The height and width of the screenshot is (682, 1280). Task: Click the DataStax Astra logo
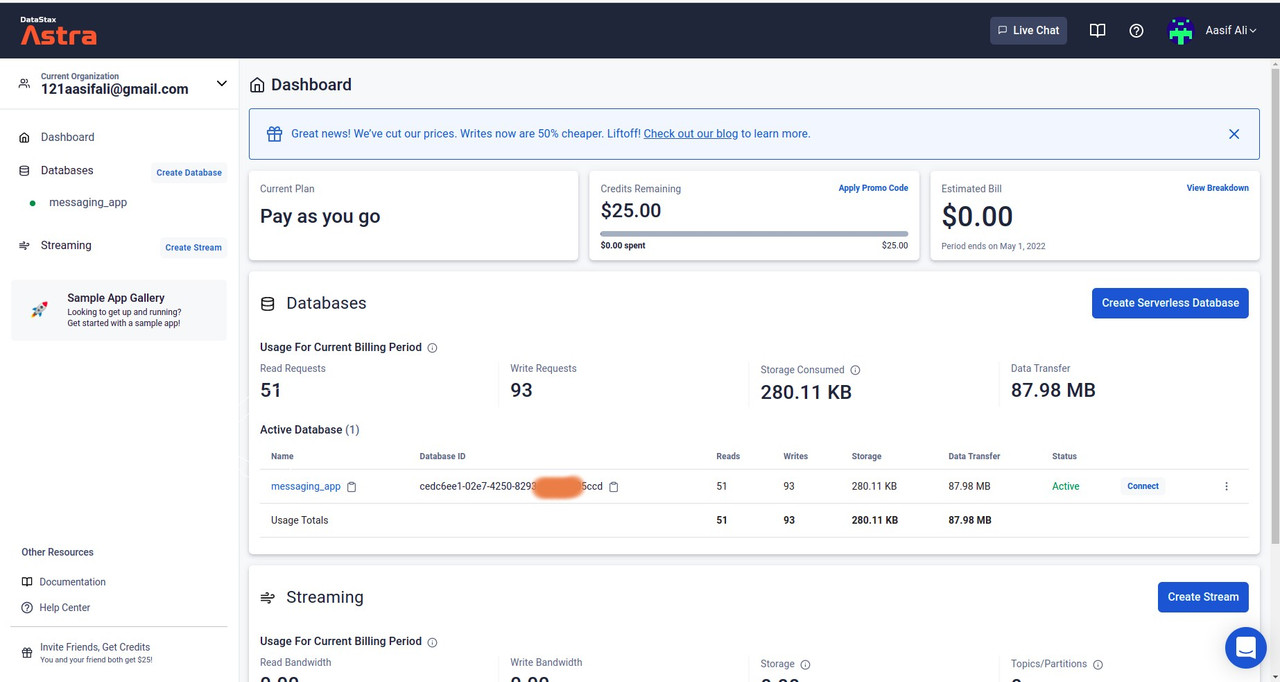59,31
